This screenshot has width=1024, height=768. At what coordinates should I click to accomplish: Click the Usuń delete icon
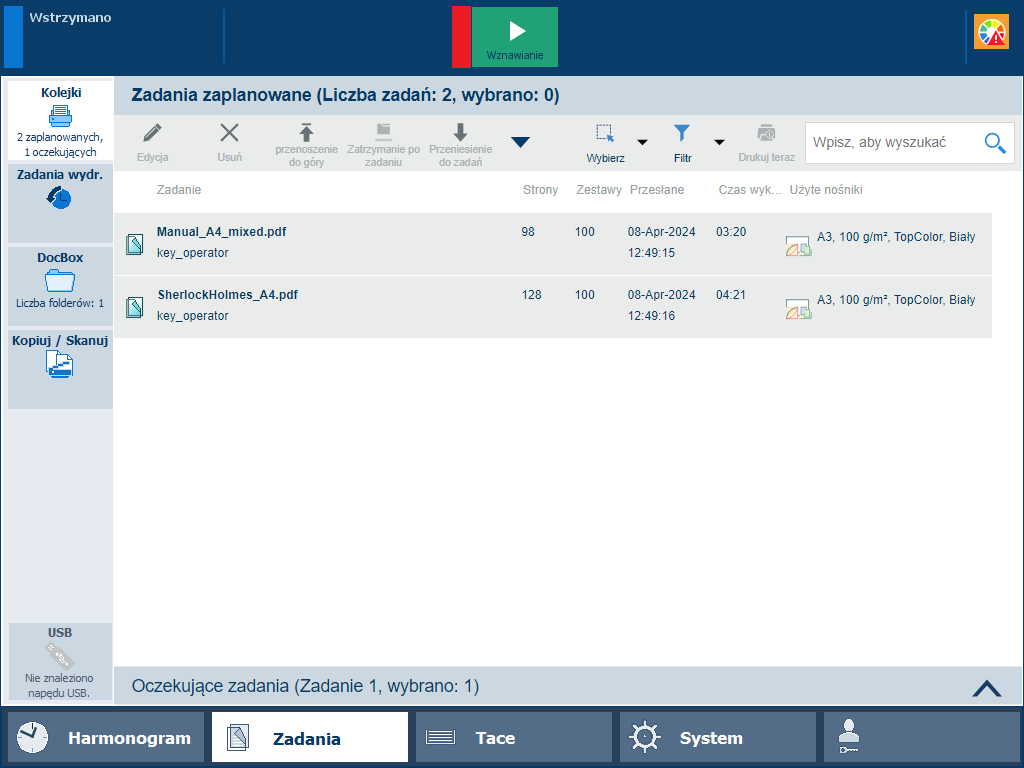point(229,133)
